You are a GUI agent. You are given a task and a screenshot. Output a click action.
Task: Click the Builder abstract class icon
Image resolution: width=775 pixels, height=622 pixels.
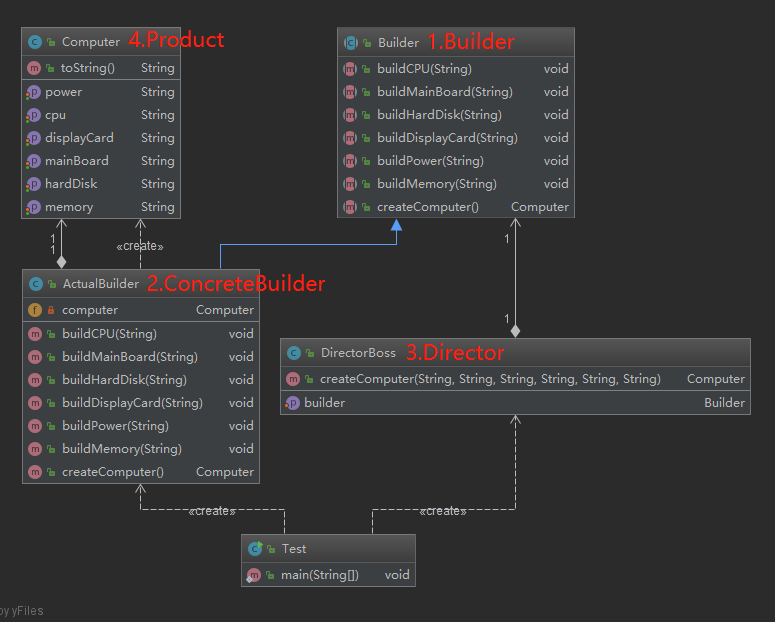coord(350,43)
